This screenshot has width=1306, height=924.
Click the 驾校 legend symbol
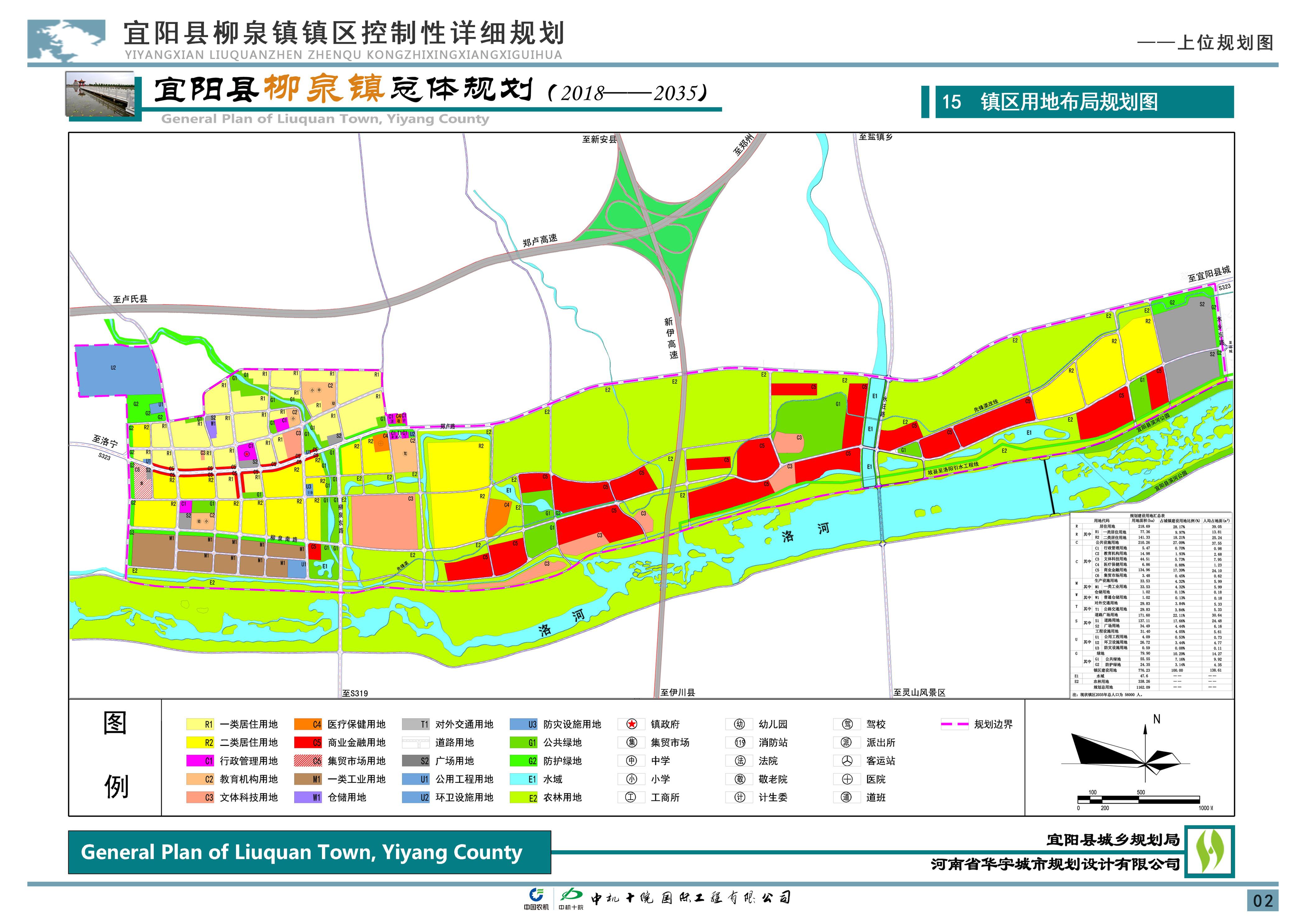pos(847,724)
